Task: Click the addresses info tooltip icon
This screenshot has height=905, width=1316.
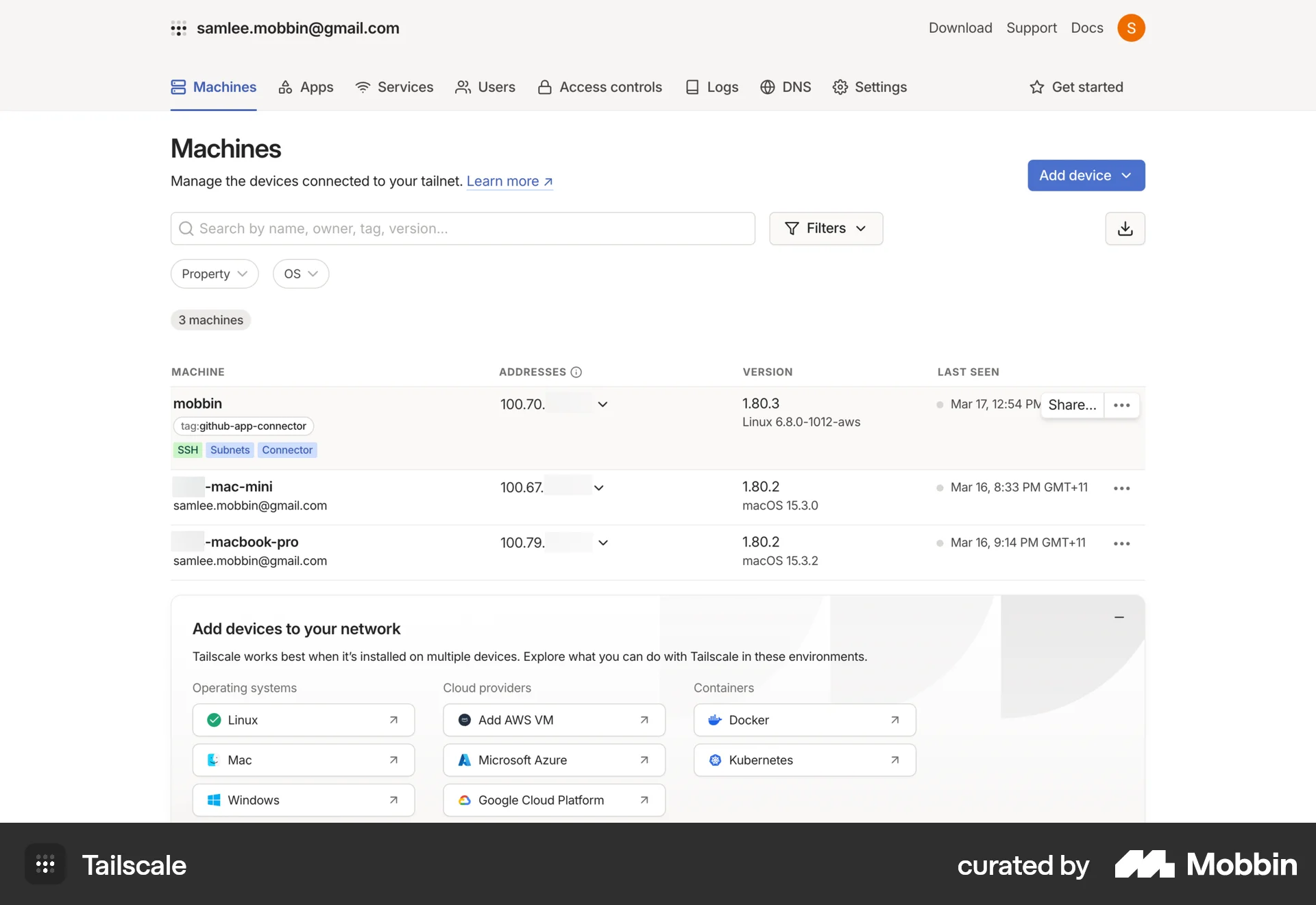Action: pos(575,372)
